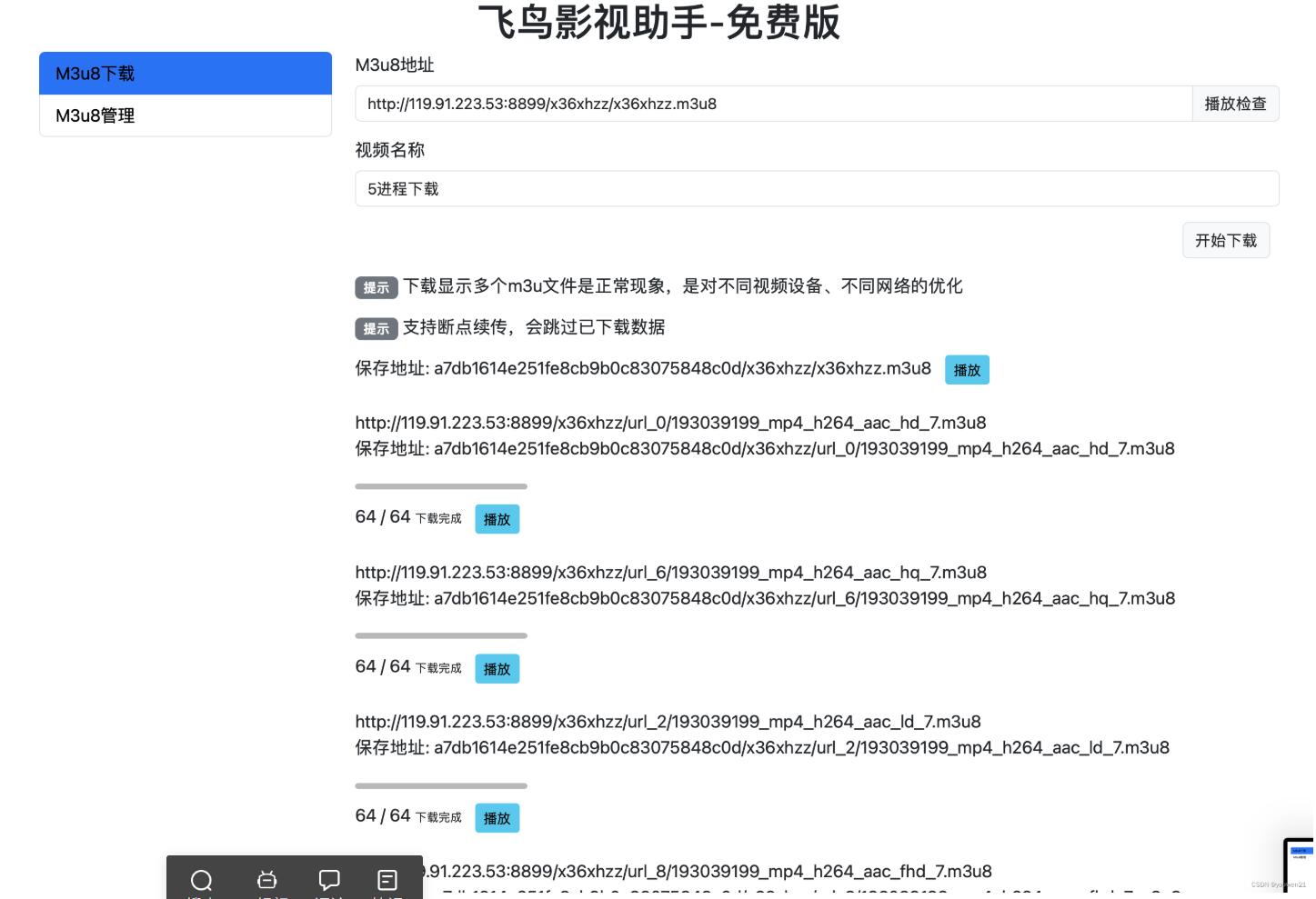
Task: Play the downloaded ld_7.m3u8 stream
Action: pos(497,818)
